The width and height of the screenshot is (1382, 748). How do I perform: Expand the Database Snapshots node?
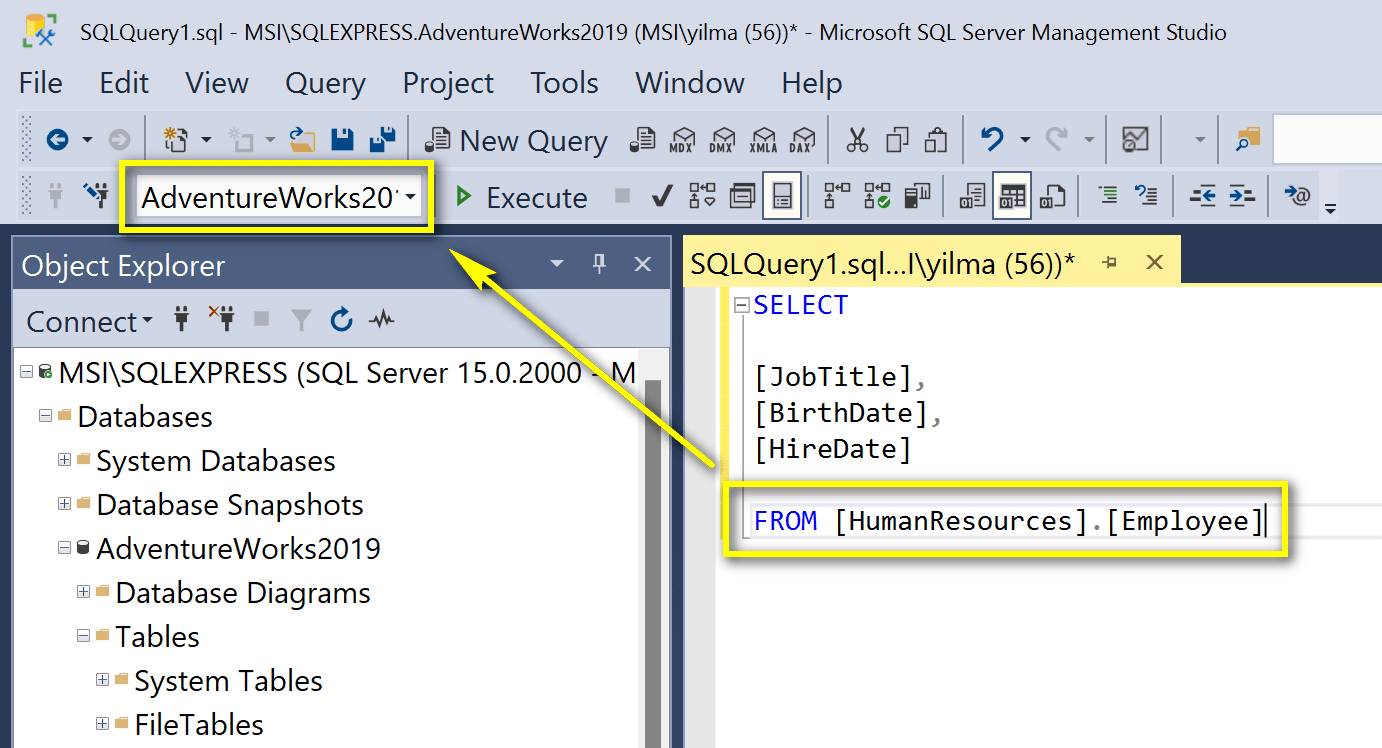click(64, 504)
